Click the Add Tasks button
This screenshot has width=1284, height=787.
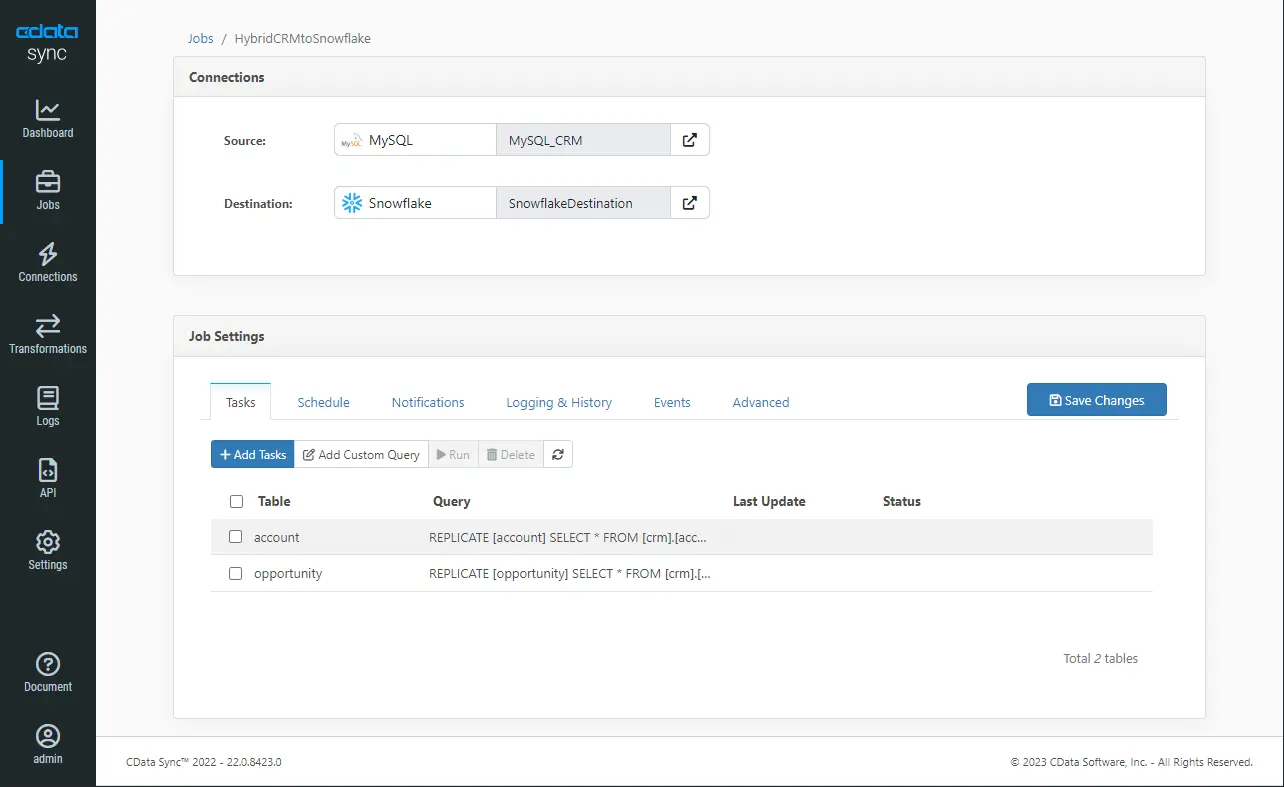pyautogui.click(x=253, y=455)
